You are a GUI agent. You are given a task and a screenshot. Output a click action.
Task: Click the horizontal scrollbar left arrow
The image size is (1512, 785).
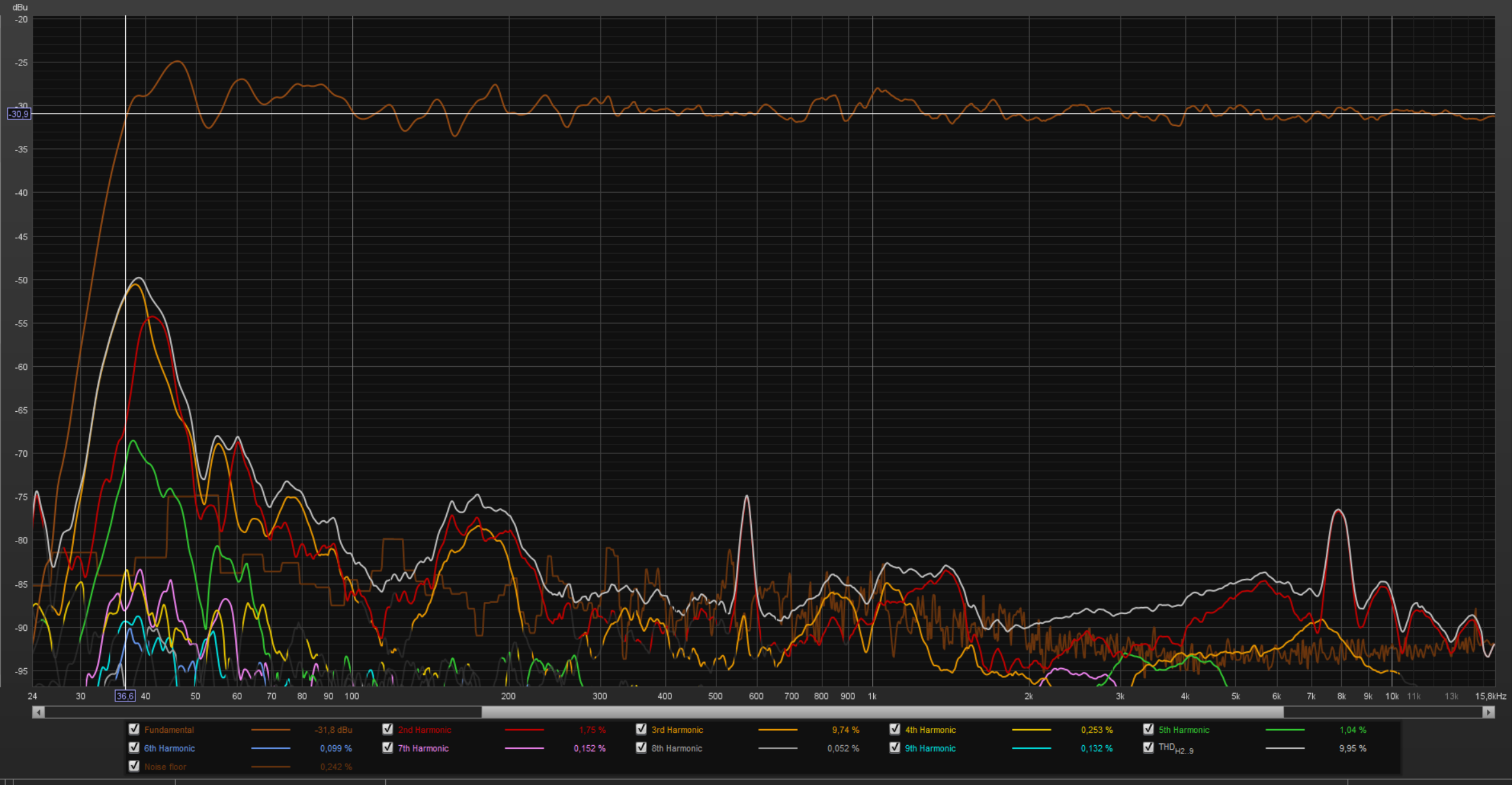[x=39, y=712]
